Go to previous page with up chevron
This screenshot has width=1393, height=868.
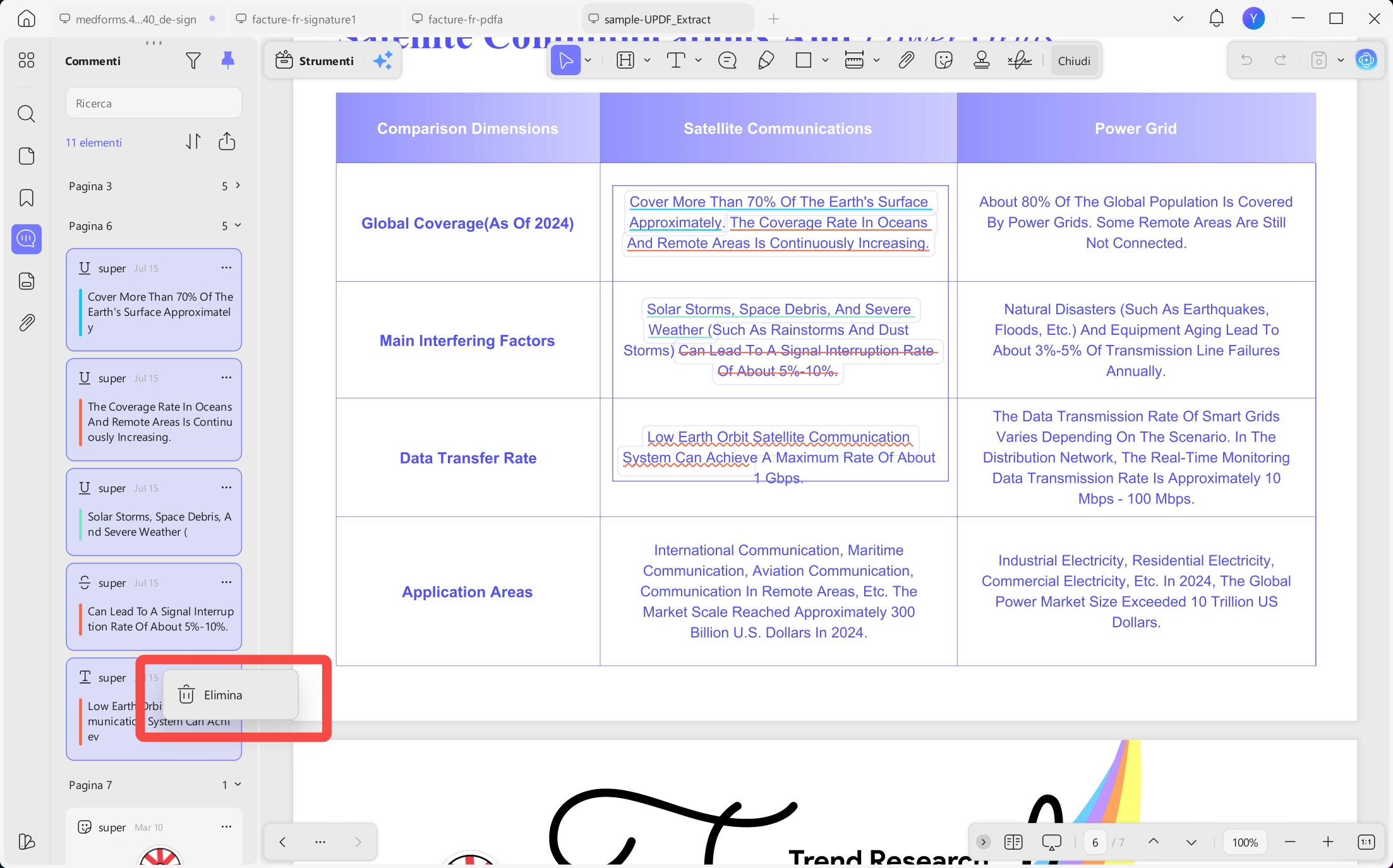click(x=1154, y=842)
